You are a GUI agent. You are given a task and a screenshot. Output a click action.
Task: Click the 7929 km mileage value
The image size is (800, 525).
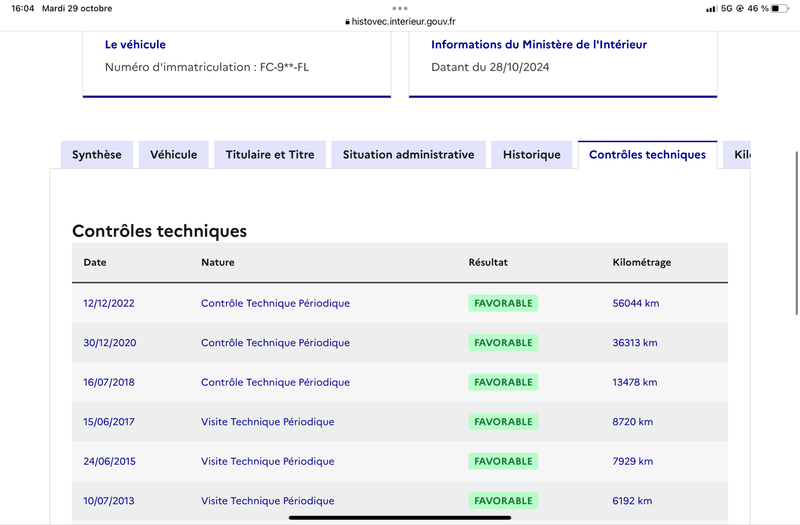tap(633, 461)
